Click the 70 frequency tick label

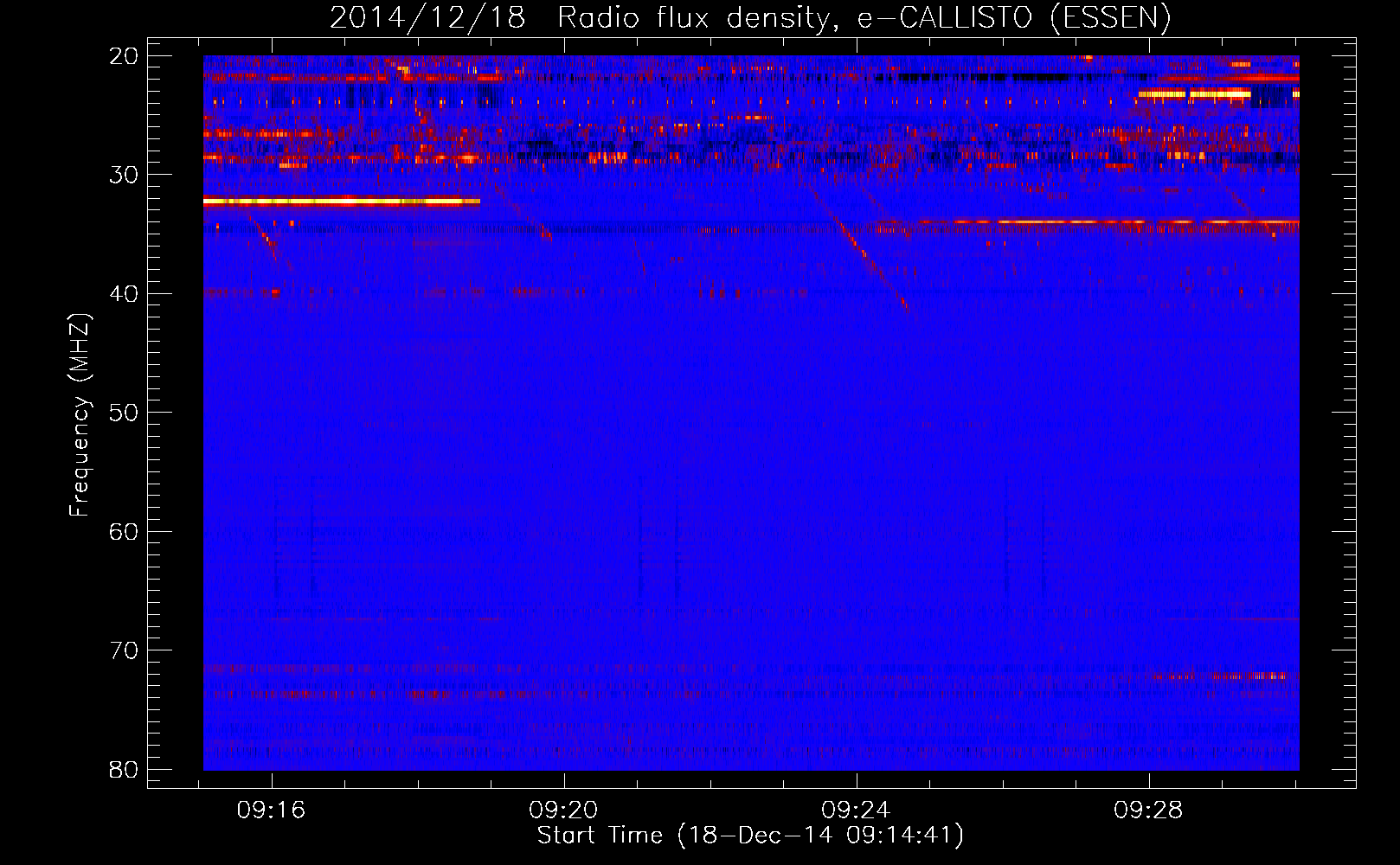tap(124, 650)
